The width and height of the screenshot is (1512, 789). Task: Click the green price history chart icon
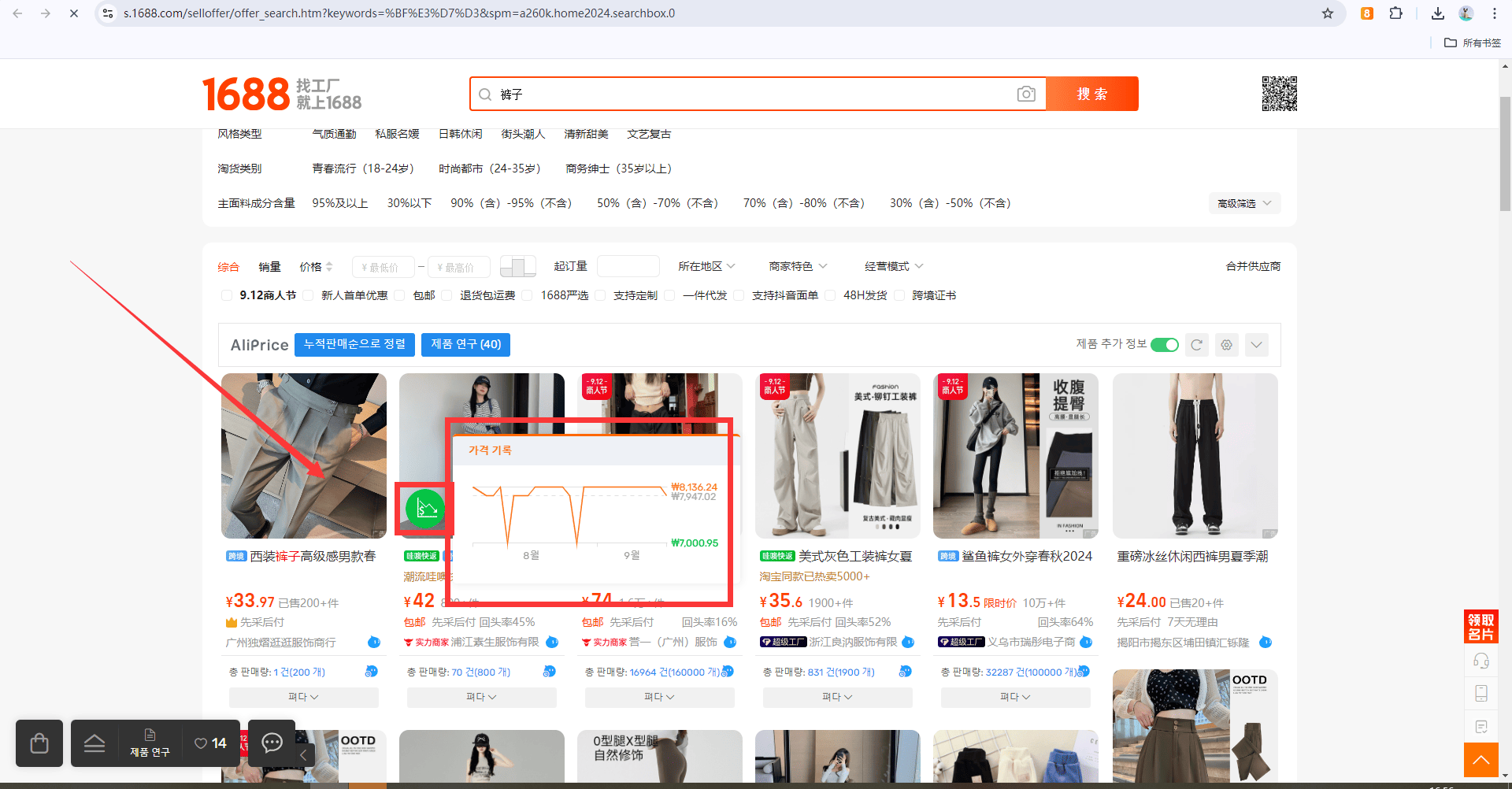tap(425, 509)
